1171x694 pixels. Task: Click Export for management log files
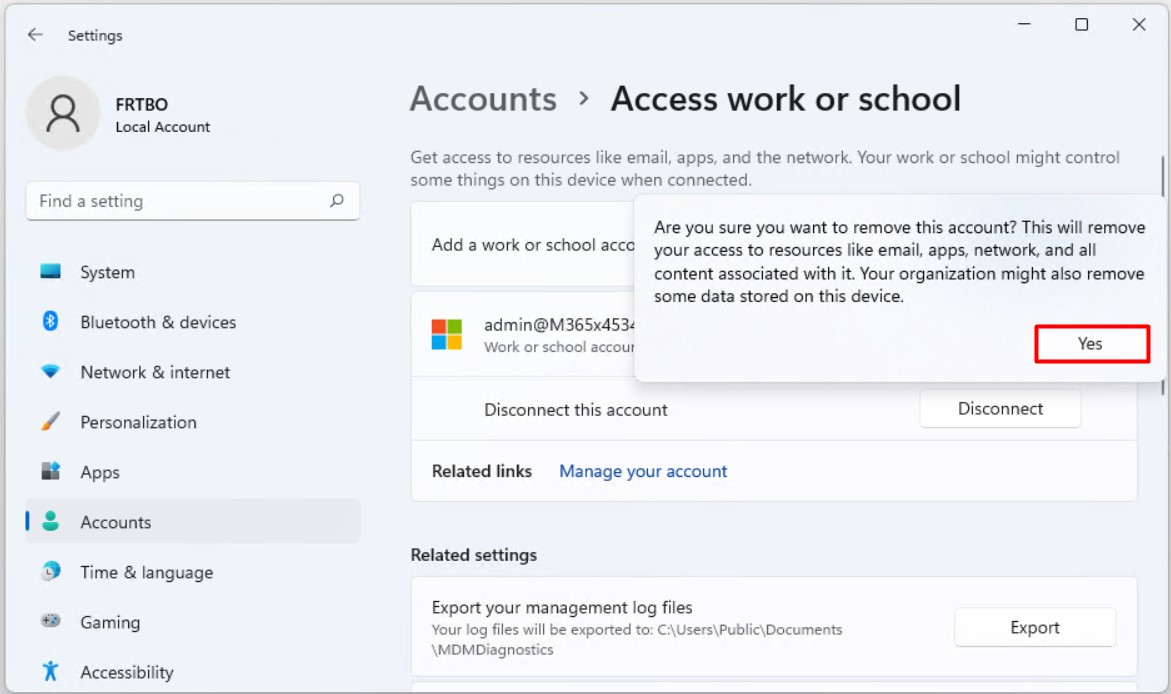[1034, 628]
